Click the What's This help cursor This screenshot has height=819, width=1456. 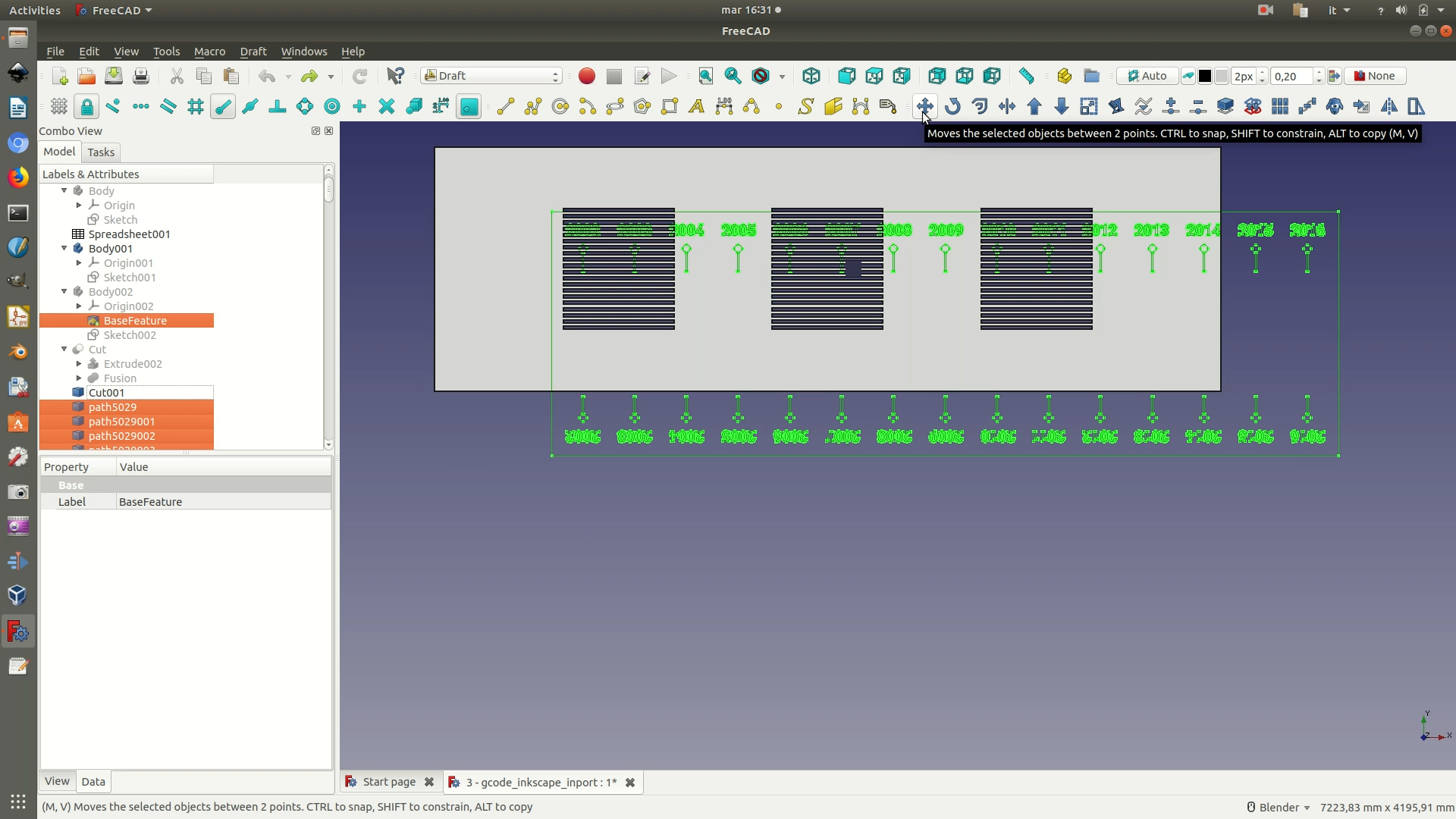pos(396,76)
